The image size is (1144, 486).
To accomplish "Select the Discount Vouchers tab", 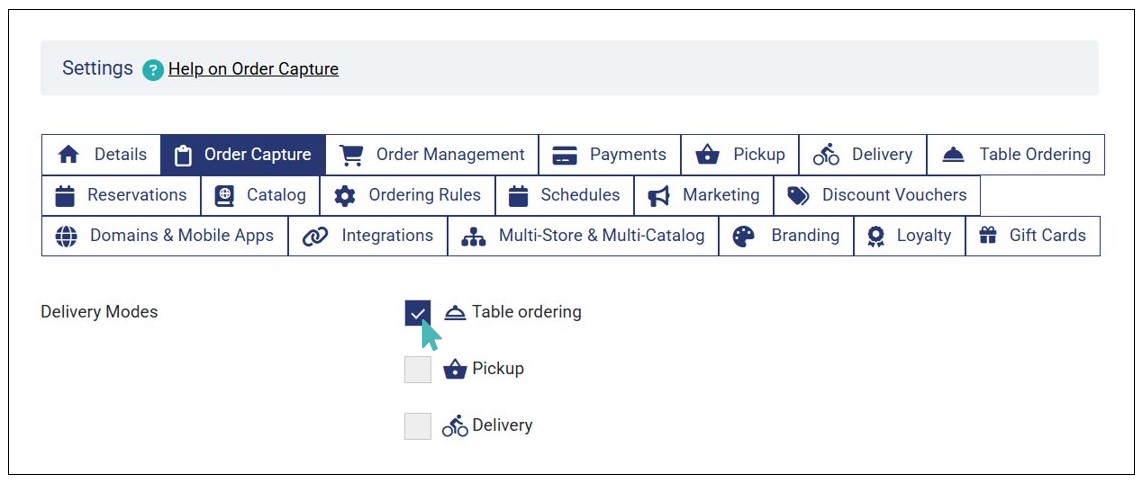I will point(877,195).
